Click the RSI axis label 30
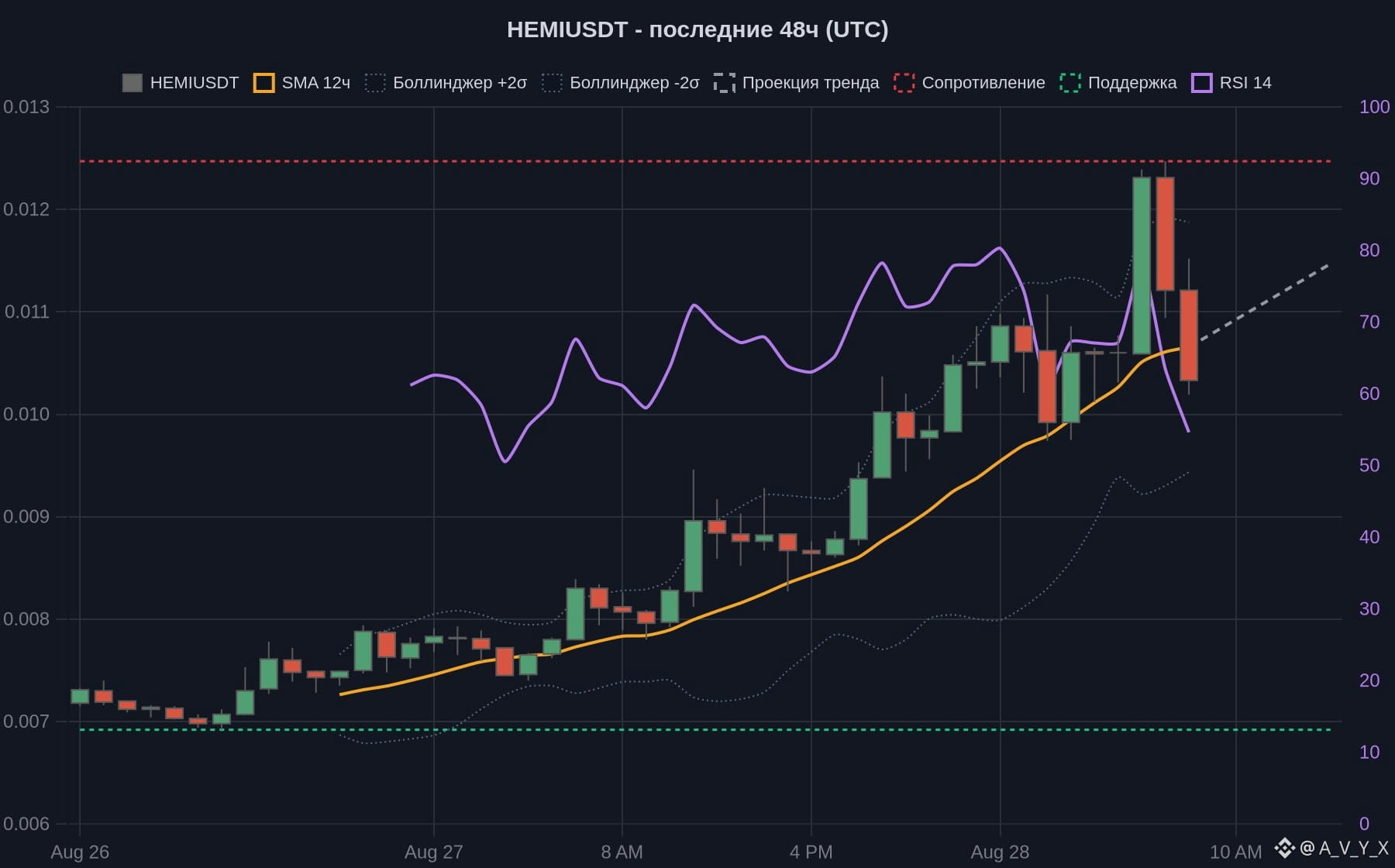Screen dimensions: 1395x868 [1369, 608]
